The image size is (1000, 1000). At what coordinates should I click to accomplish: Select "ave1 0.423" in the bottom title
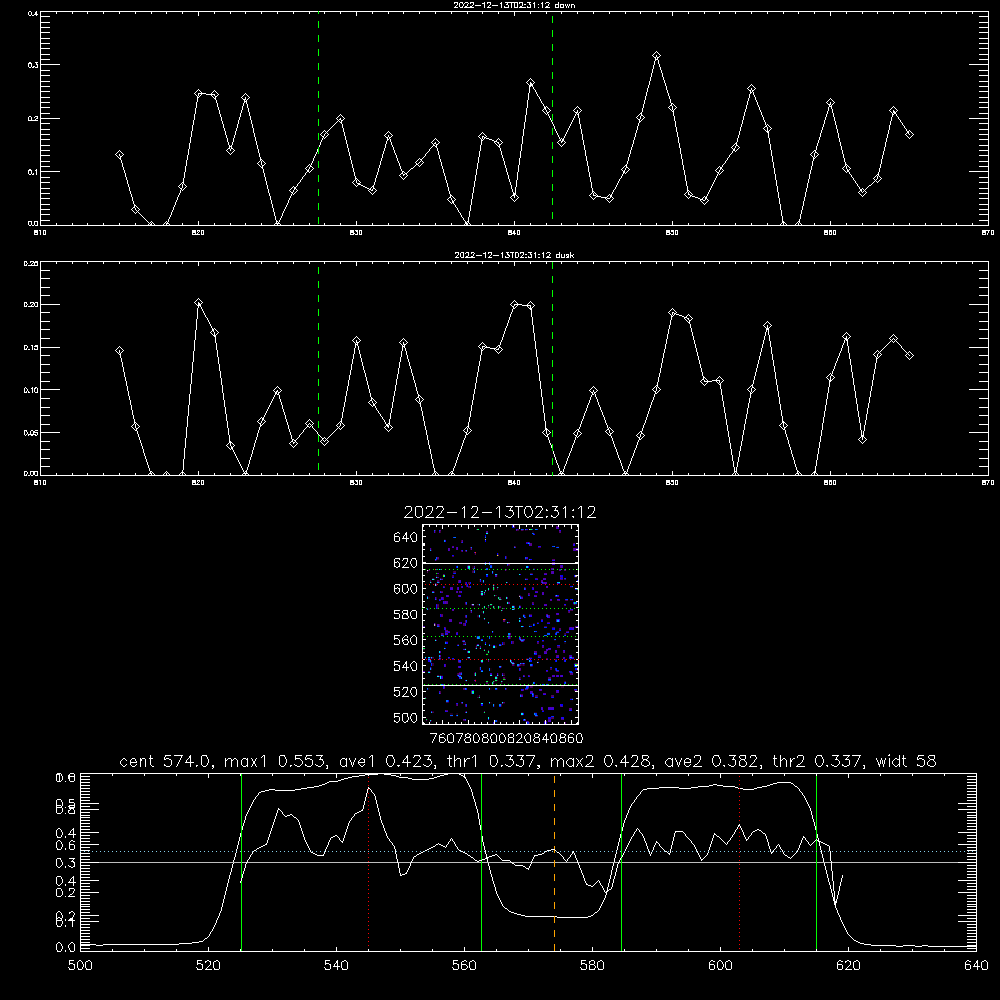click(386, 761)
